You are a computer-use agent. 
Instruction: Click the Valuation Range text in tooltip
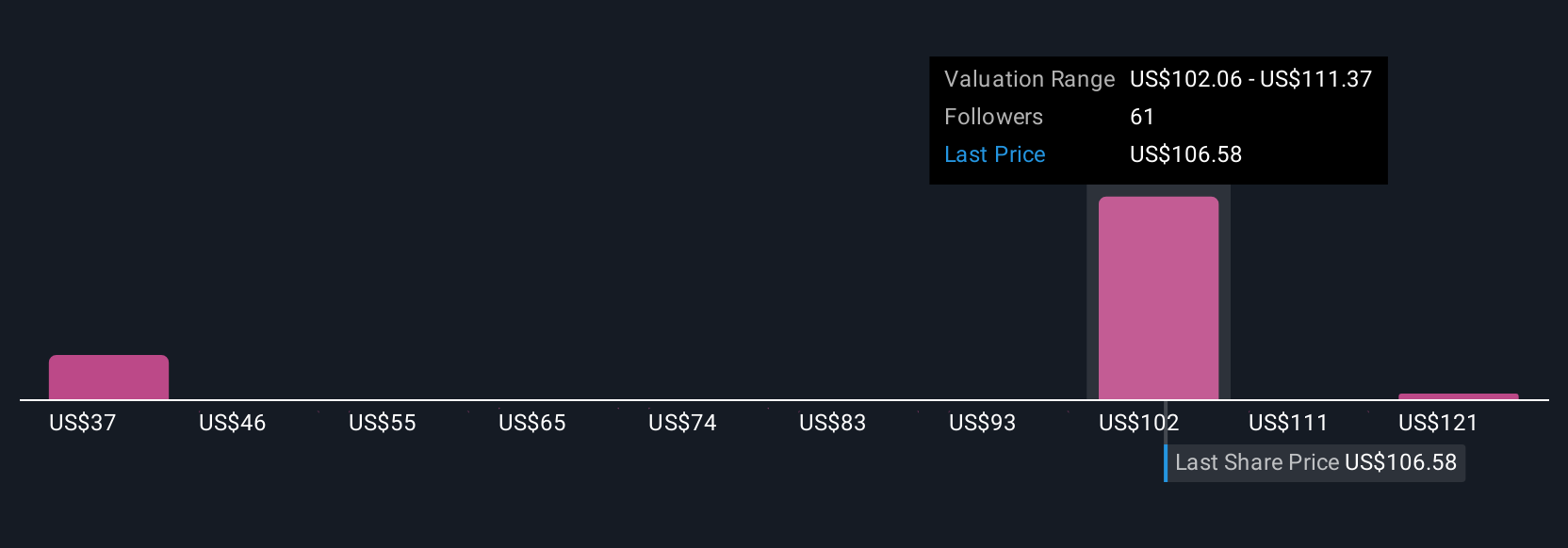click(x=1029, y=79)
